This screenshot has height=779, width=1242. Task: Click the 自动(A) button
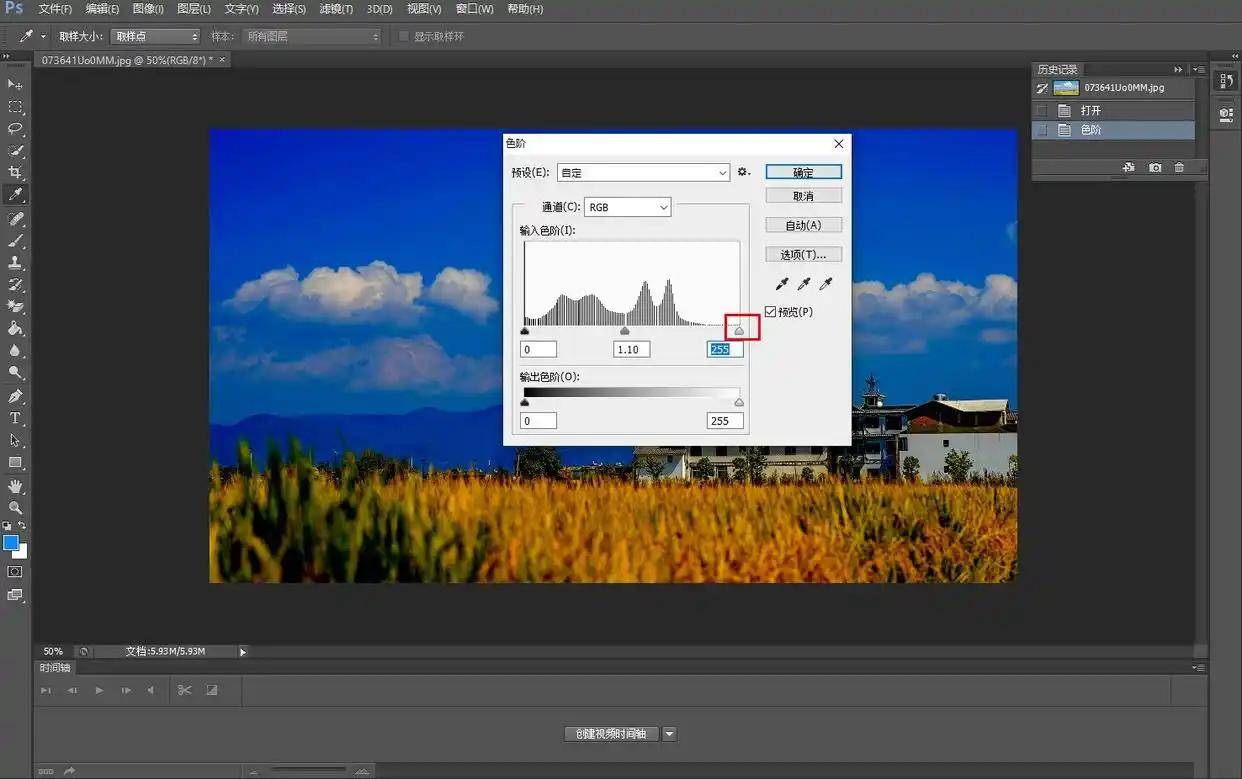tap(804, 225)
